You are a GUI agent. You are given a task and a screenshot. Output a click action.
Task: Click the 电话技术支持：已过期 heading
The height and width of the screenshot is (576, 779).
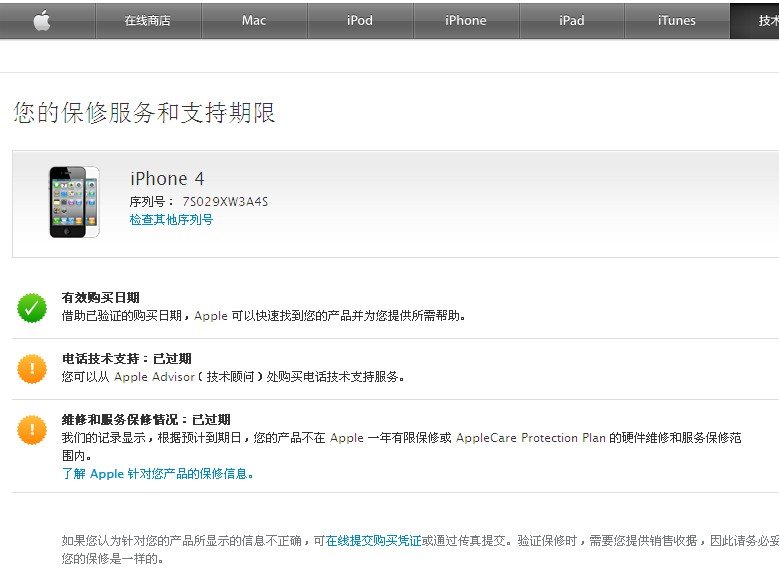pos(126,359)
